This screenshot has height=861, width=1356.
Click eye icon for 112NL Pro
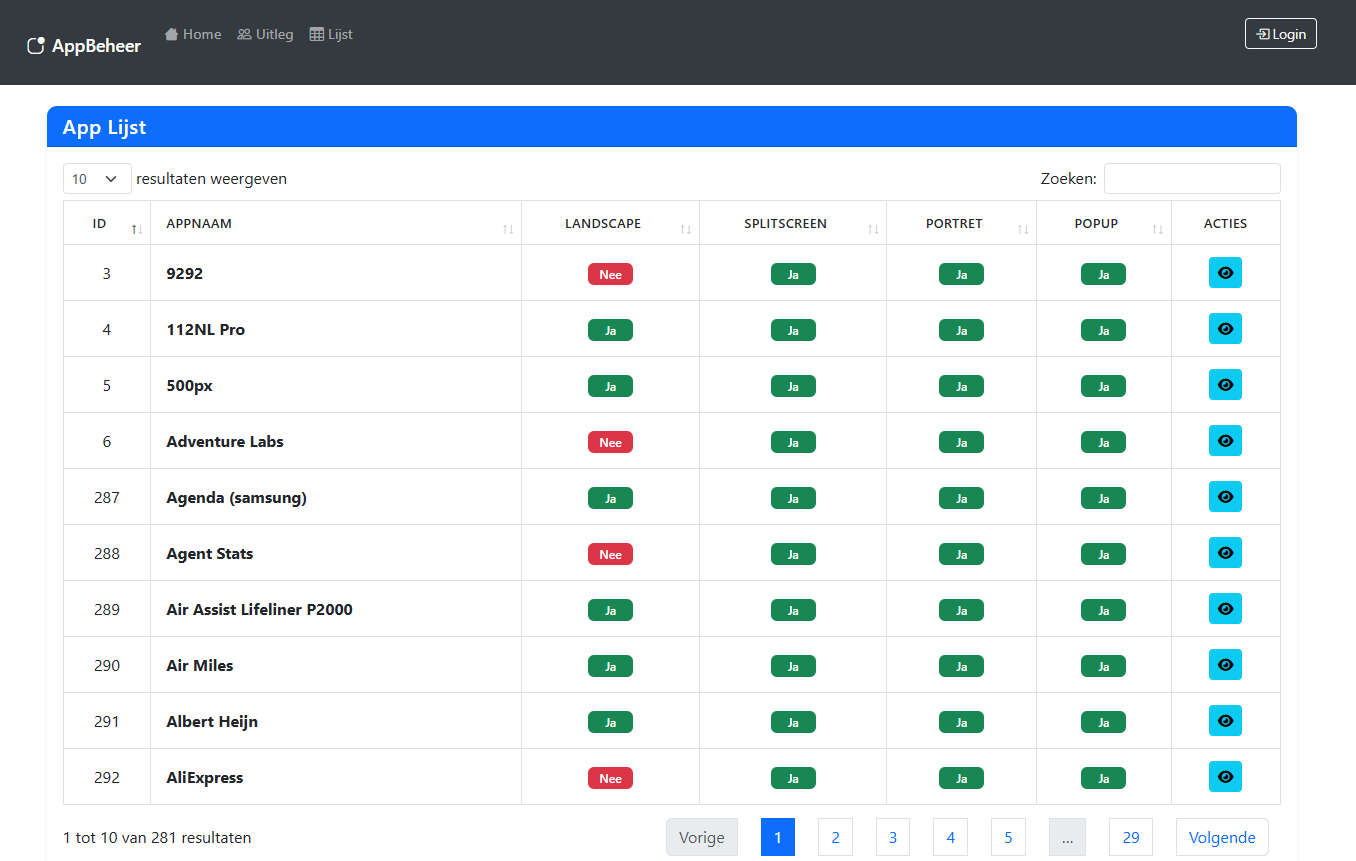[1225, 329]
